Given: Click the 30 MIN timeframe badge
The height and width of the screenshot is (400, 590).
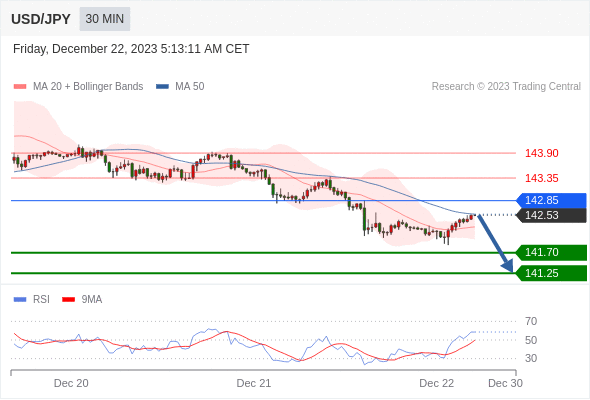Looking at the screenshot, I should tap(105, 19).
